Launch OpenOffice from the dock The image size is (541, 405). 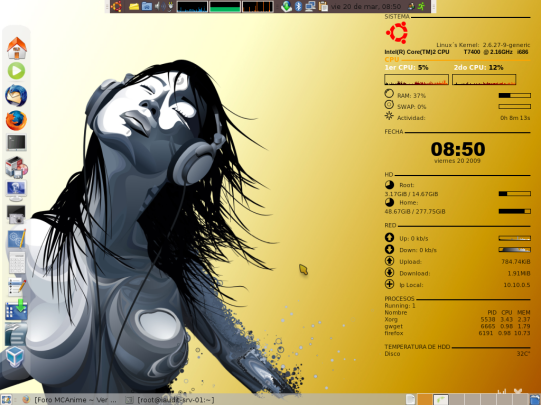(16, 334)
